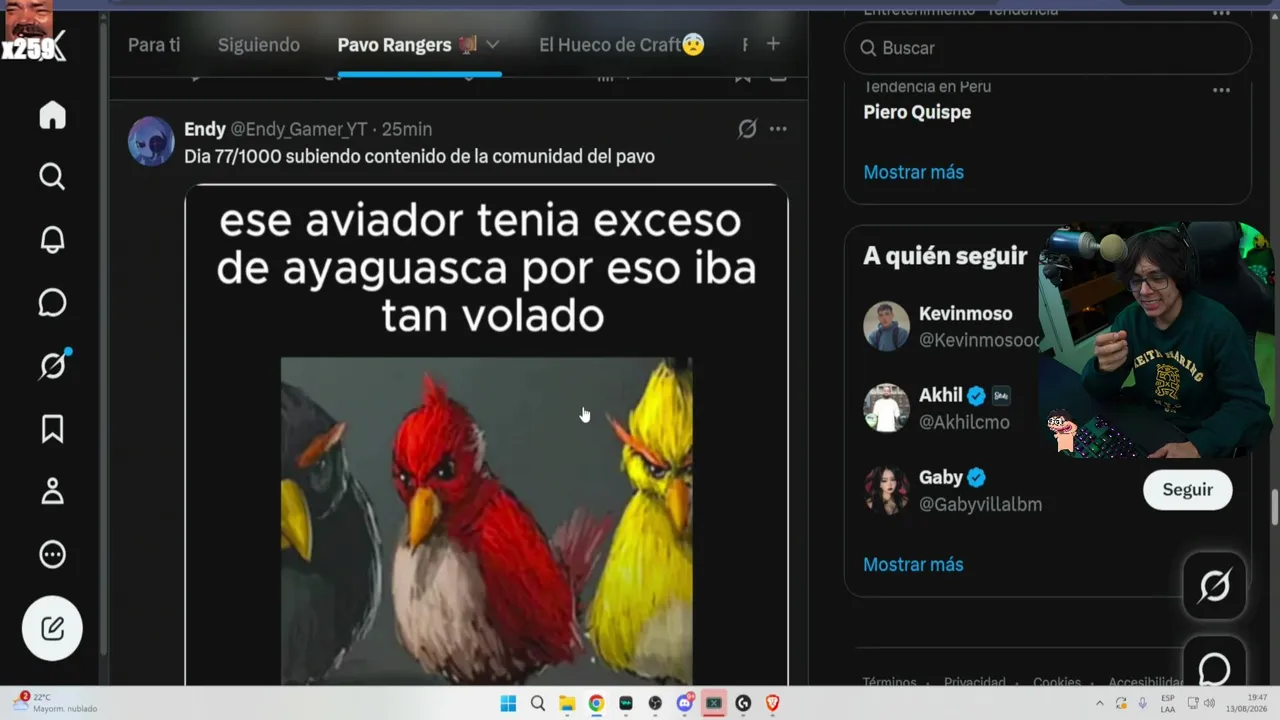Open Endy's profile name link
The image size is (1280, 720).
[x=205, y=129]
